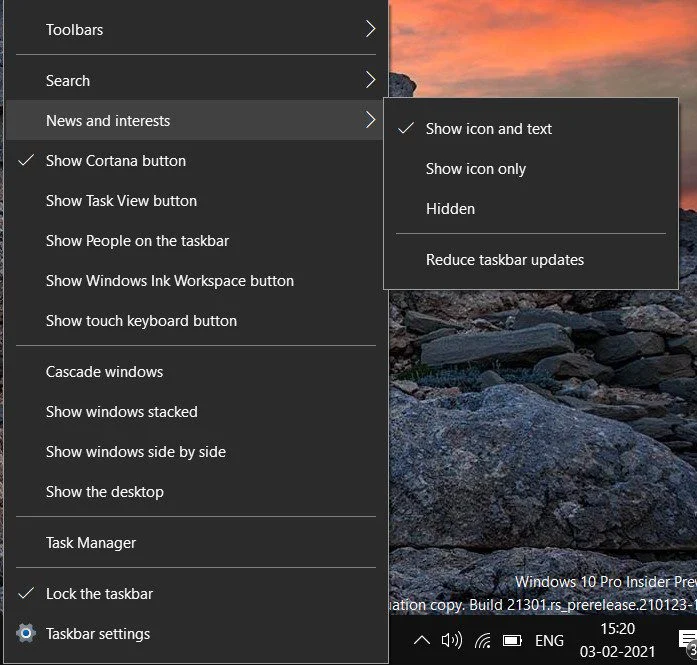Toggle Show Cortana button option
Screen dimensions: 697x665
click(196, 160)
